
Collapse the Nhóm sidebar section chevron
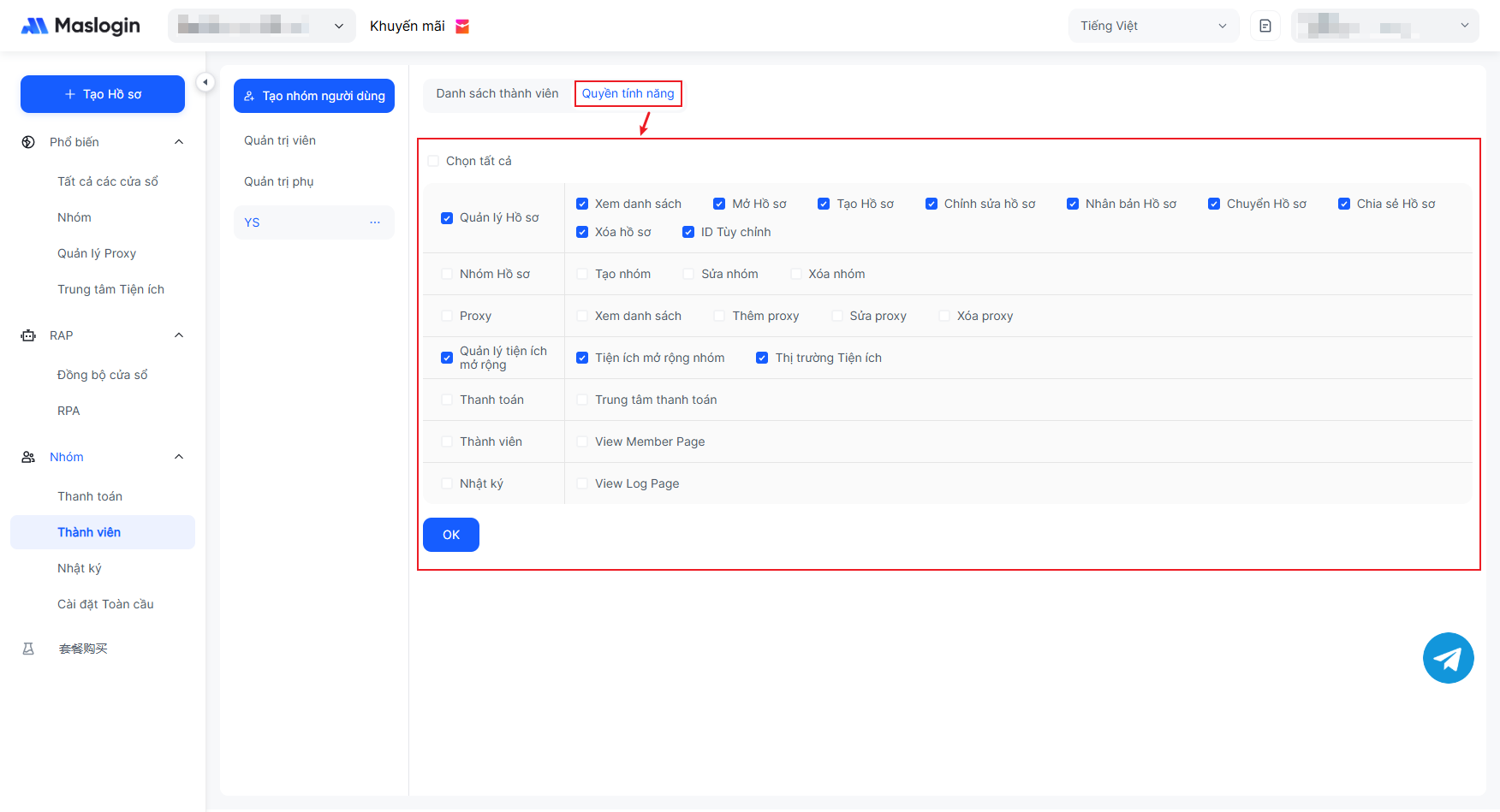click(x=179, y=457)
